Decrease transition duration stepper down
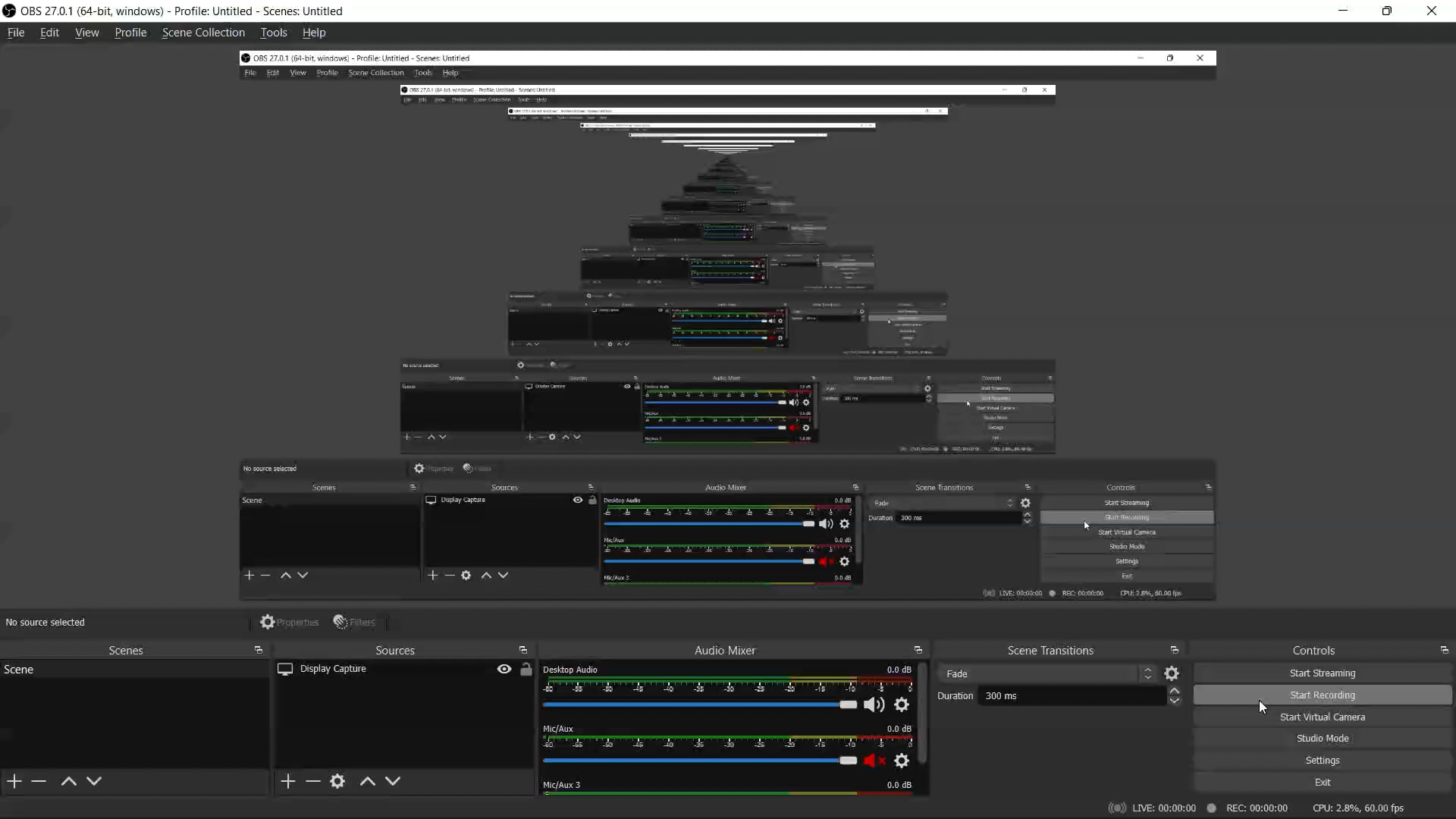Screen dimensions: 1456x819 coord(1175,701)
